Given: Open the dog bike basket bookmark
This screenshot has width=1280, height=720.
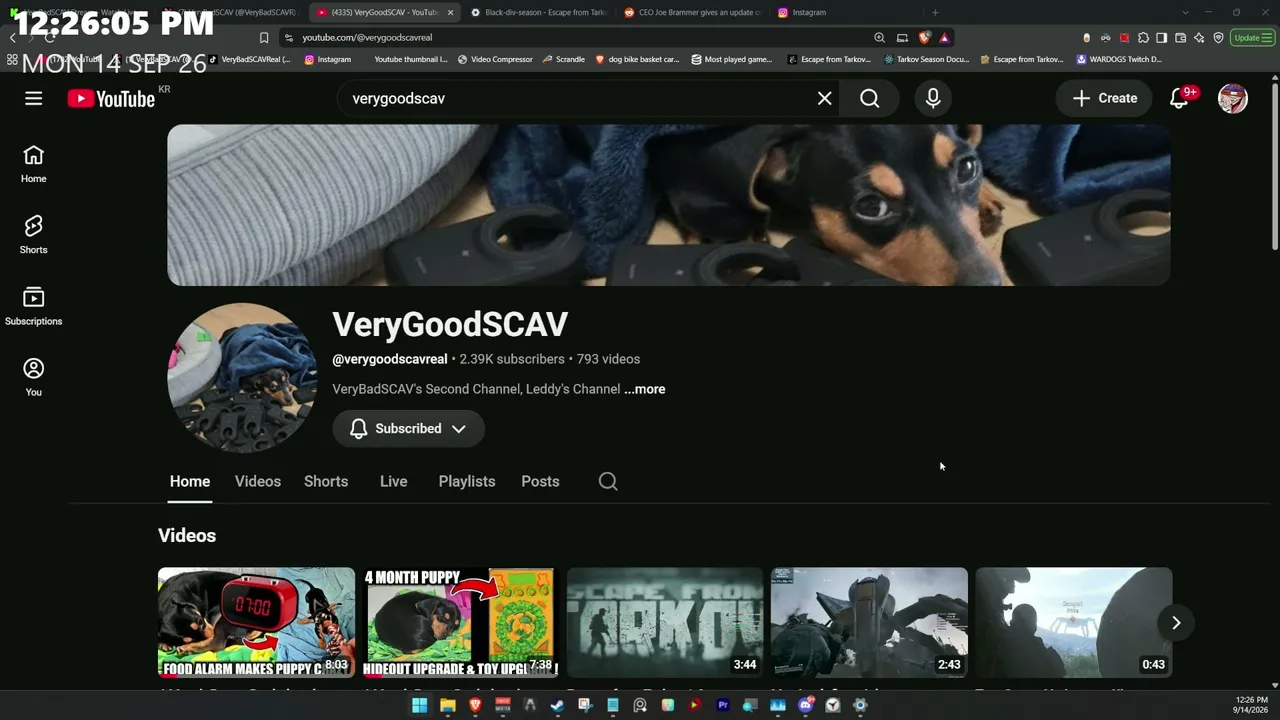Looking at the screenshot, I should [637, 59].
